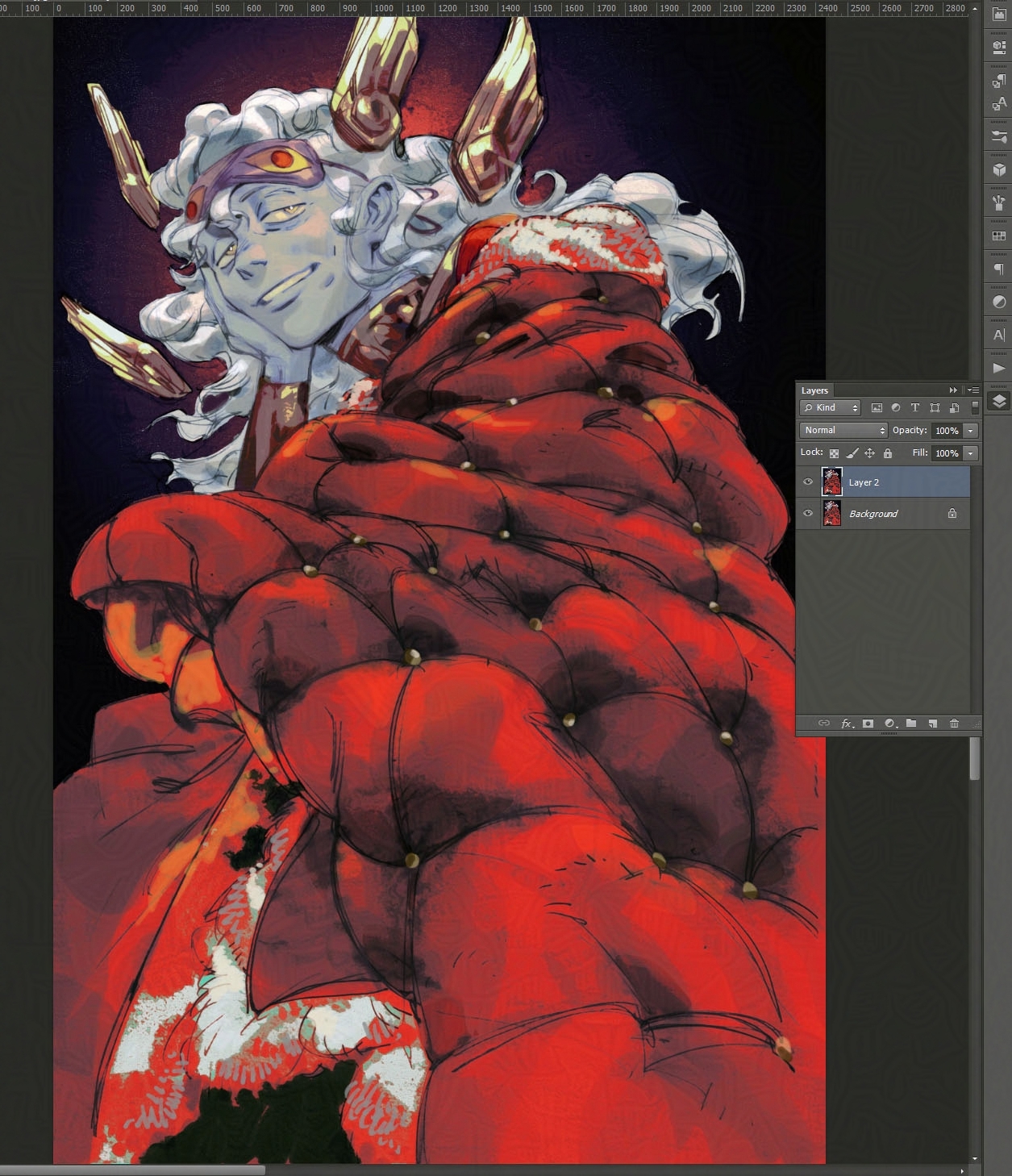Open the Swatches panel grid icon
The width and height of the screenshot is (1012, 1176).
pos(999,236)
